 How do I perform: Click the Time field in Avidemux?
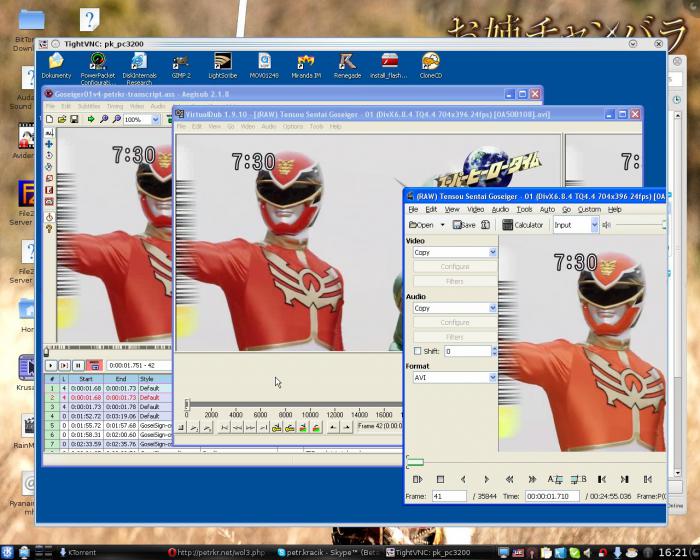click(x=552, y=496)
